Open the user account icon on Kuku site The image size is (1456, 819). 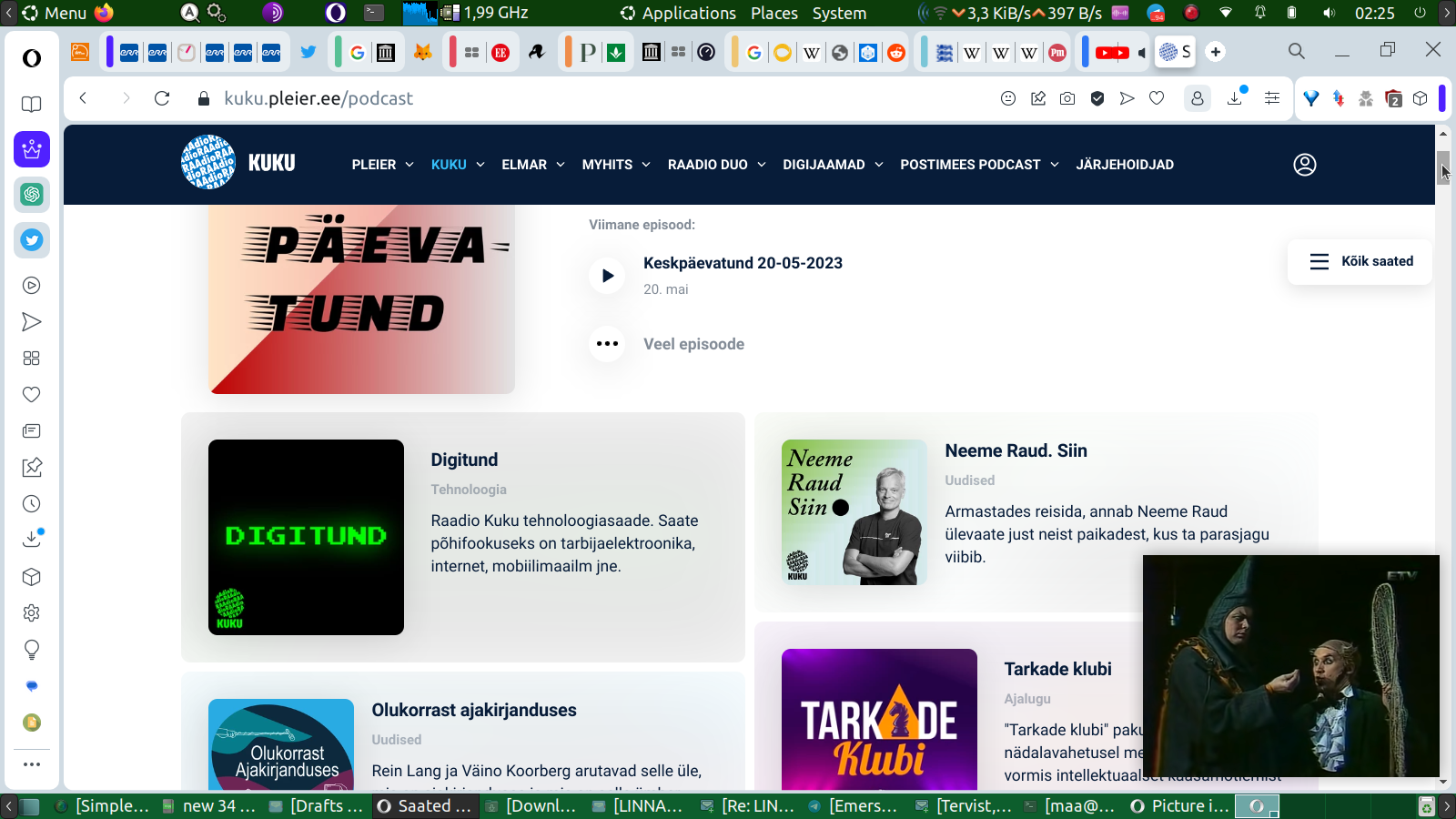1305,165
